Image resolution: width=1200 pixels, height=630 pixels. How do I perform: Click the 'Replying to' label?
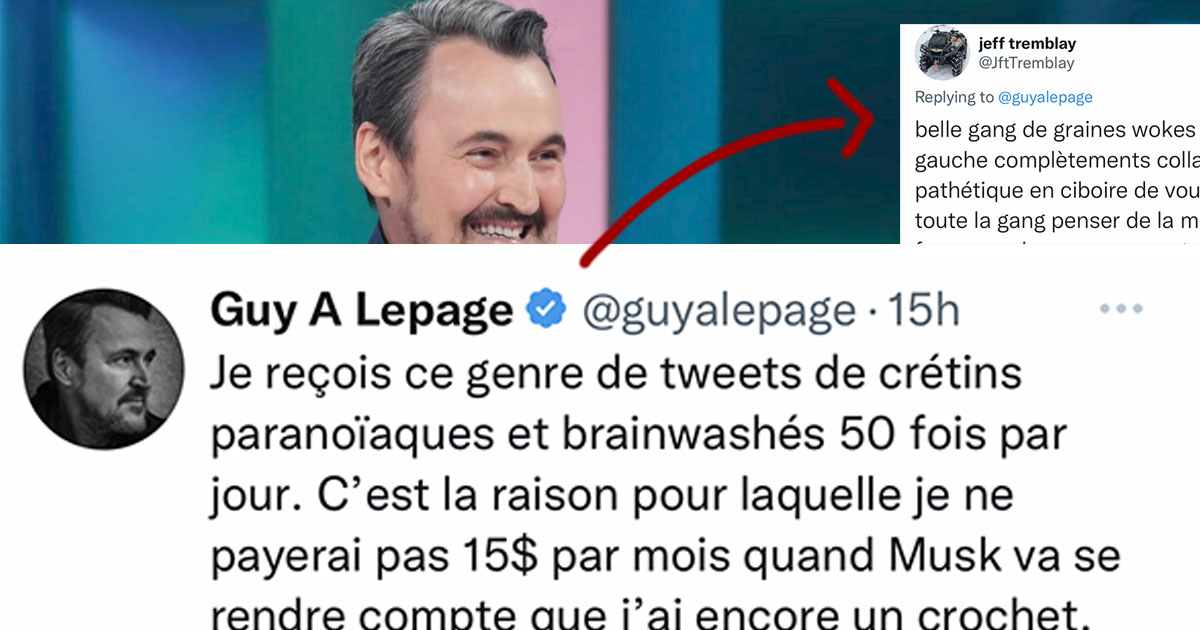(955, 97)
